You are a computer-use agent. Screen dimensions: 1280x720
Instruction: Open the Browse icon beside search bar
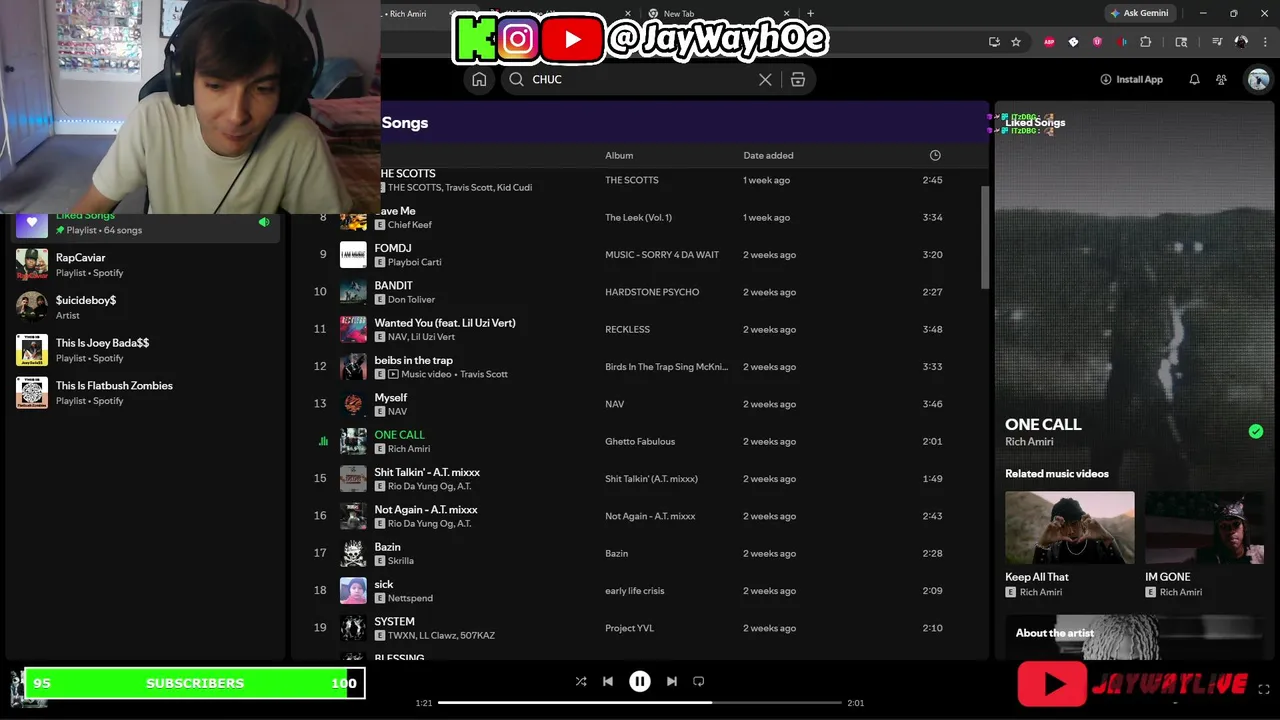point(798,79)
